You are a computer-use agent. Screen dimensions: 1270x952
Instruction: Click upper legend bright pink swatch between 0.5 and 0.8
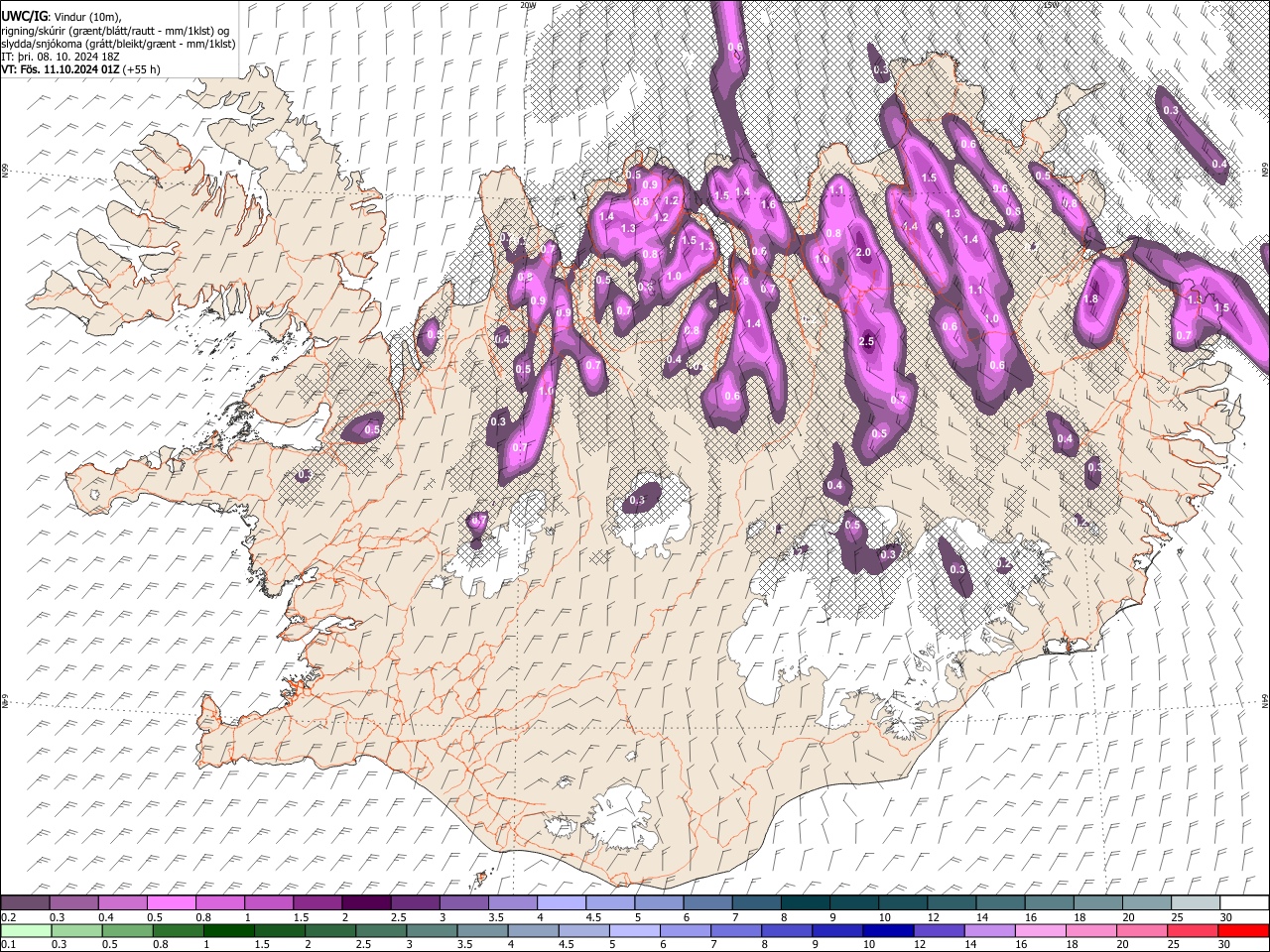tap(173, 903)
